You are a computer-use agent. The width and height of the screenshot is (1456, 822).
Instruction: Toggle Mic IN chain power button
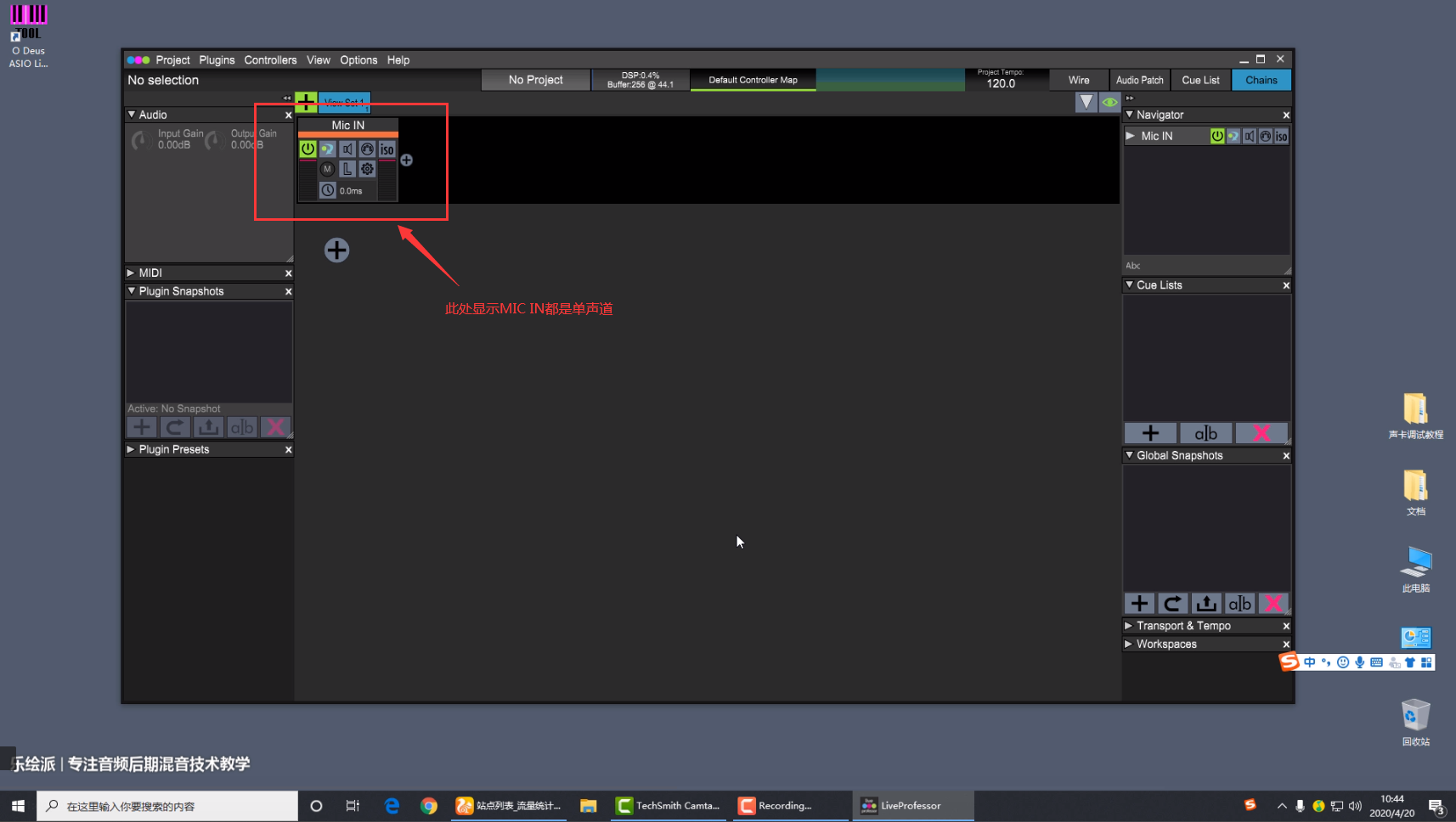[308, 149]
